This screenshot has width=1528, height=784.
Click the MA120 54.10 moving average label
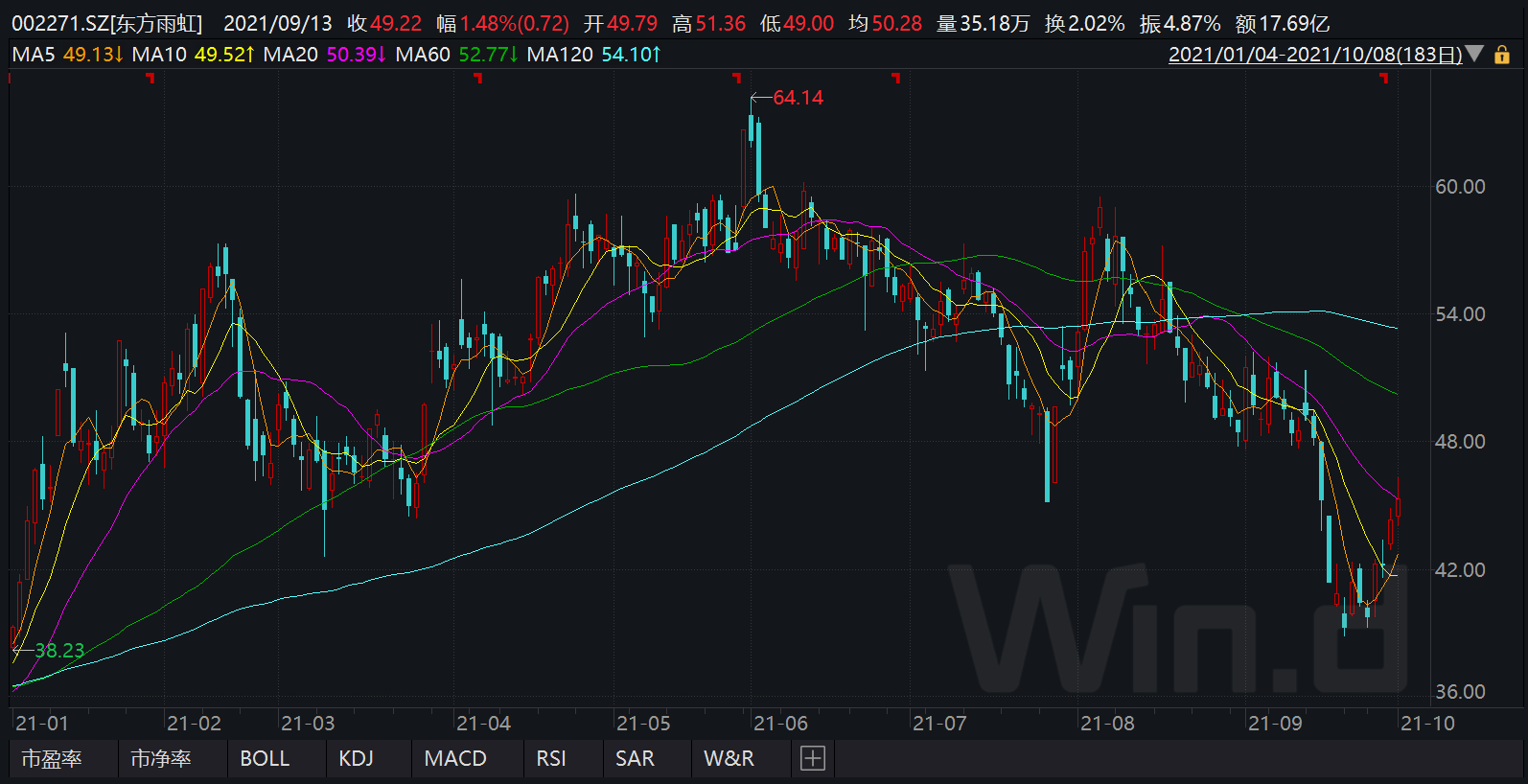pyautogui.click(x=594, y=55)
